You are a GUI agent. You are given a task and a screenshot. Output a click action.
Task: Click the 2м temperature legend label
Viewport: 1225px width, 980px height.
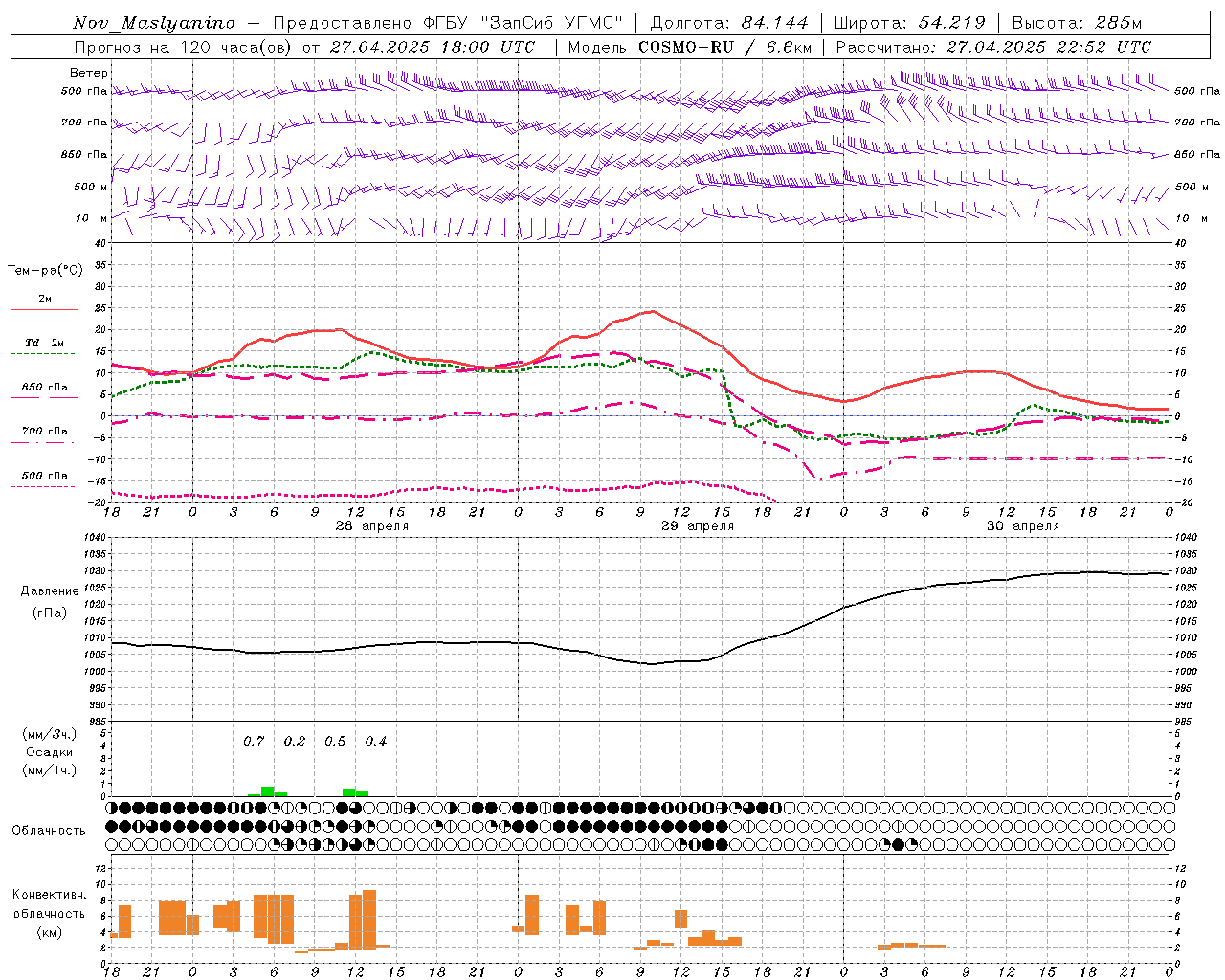coord(45,299)
